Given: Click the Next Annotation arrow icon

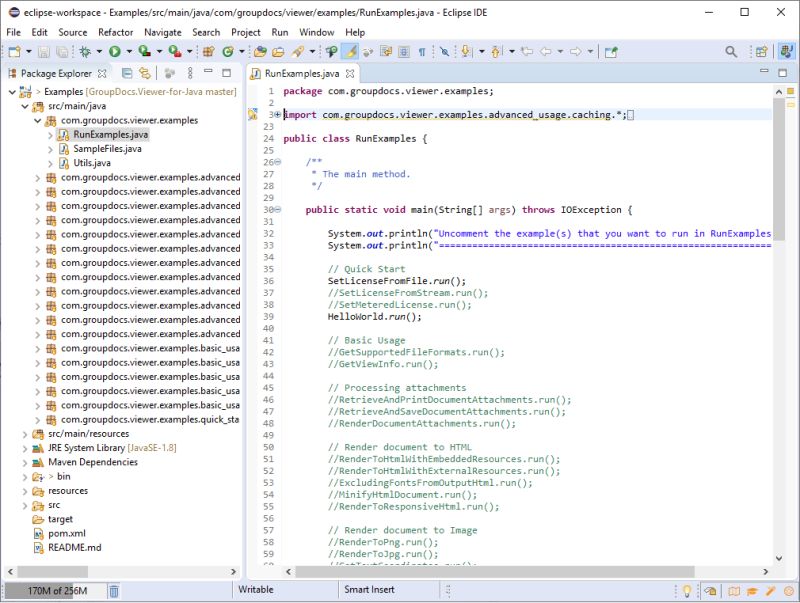Looking at the screenshot, I should click(x=465, y=52).
